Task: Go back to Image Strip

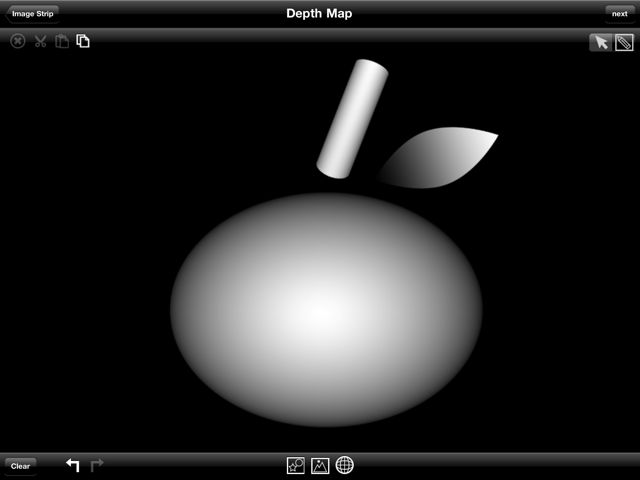Action: click(x=33, y=14)
